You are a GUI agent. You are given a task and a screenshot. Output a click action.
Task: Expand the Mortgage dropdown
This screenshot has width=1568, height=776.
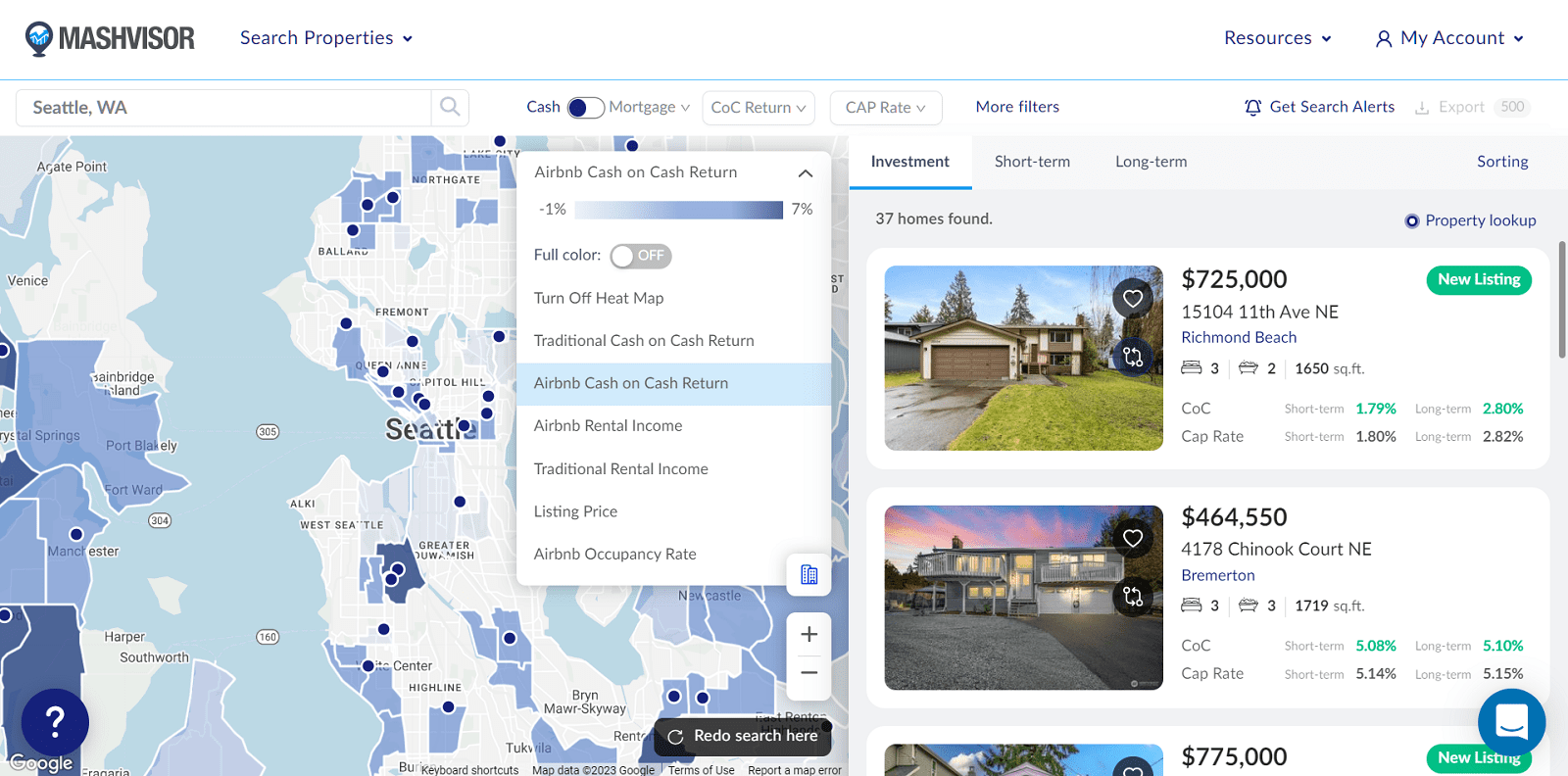tap(650, 108)
